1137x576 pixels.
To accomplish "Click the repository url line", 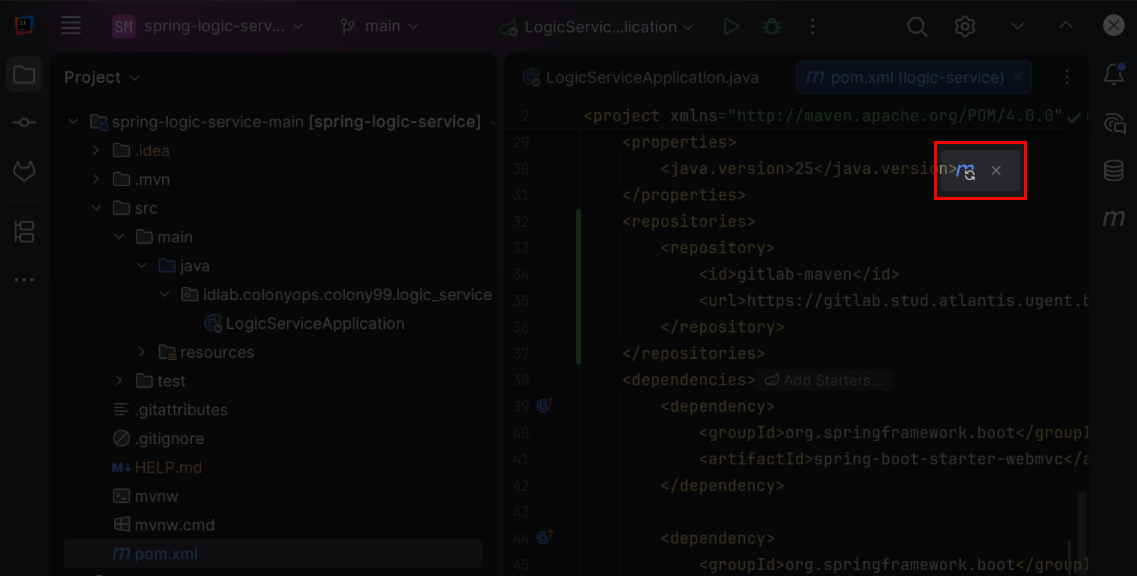I will (x=894, y=301).
